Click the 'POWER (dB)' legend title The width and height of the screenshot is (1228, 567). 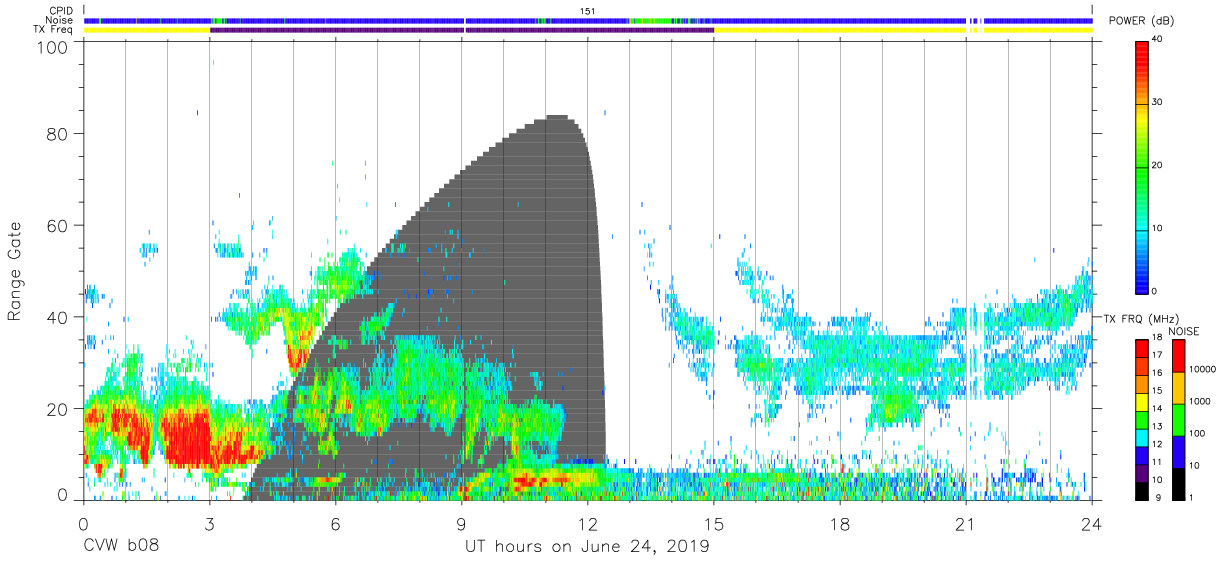pyautogui.click(x=1142, y=21)
